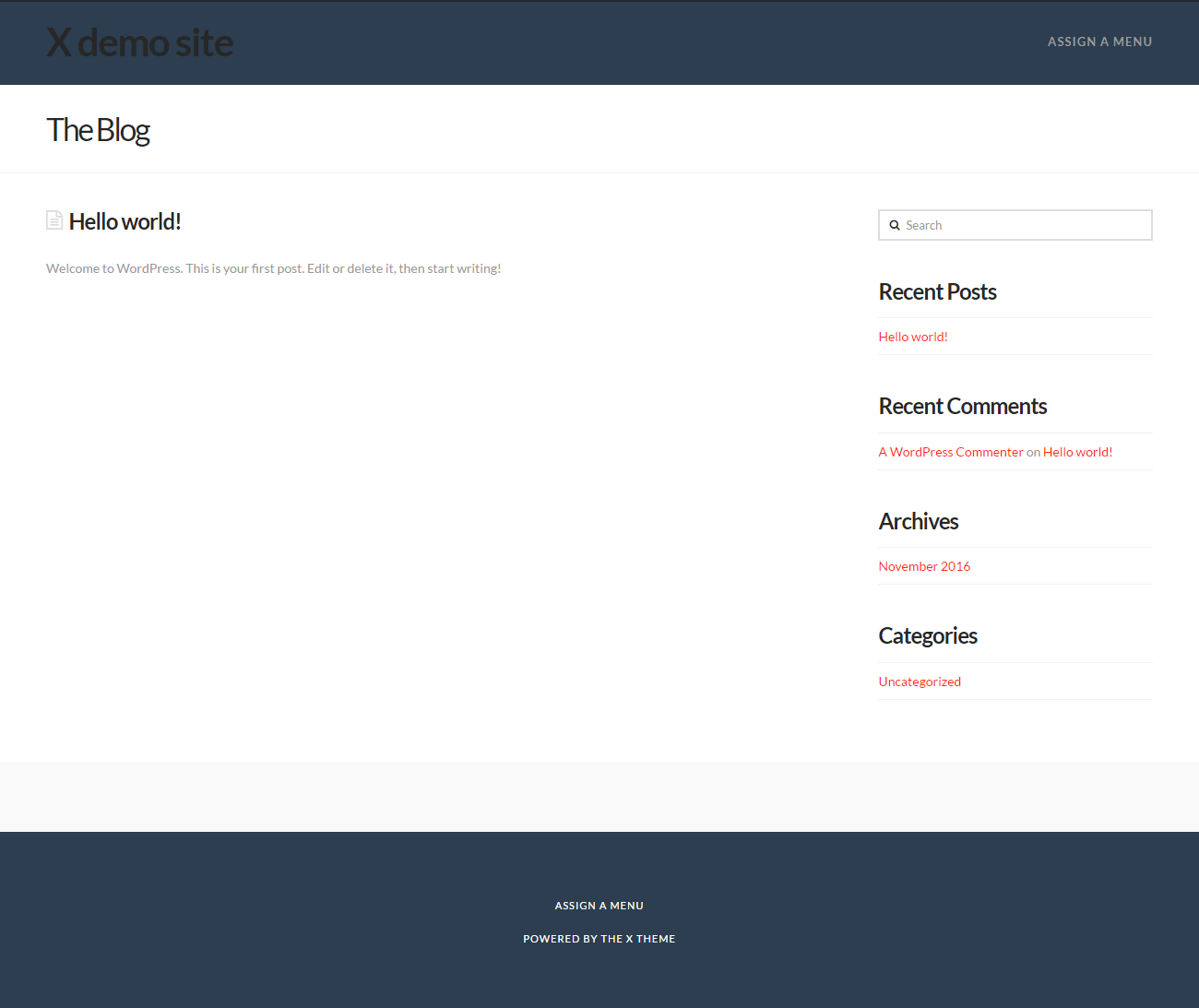Click the Recent Posts widget heading

pyautogui.click(x=937, y=291)
